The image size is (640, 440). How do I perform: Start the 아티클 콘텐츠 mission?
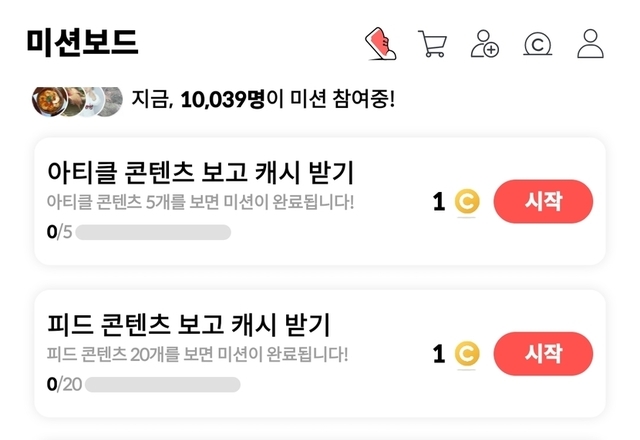[543, 201]
